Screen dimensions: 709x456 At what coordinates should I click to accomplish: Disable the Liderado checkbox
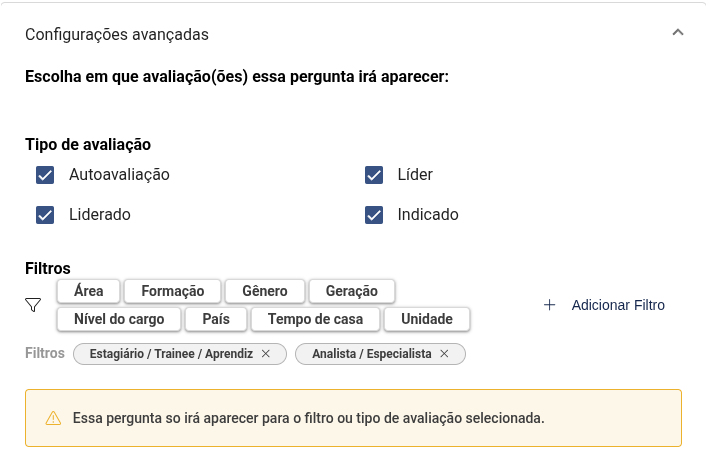tap(45, 215)
